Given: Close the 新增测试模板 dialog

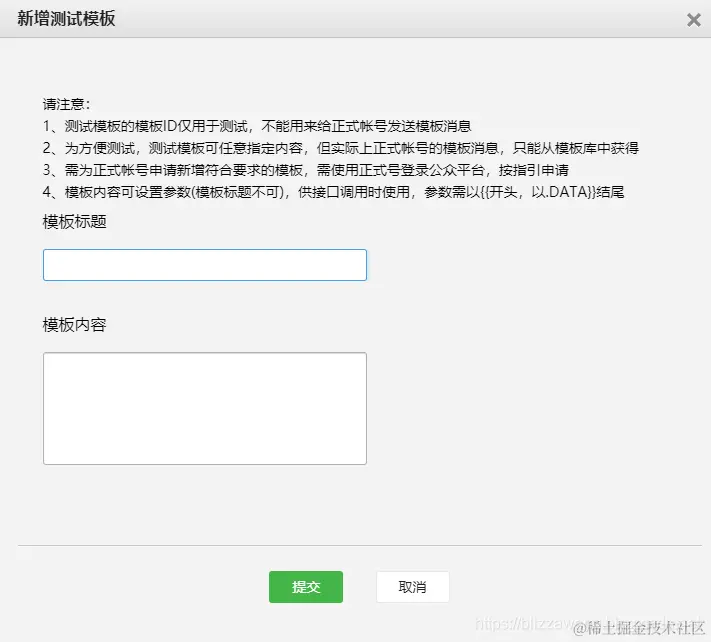Looking at the screenshot, I should (693, 19).
